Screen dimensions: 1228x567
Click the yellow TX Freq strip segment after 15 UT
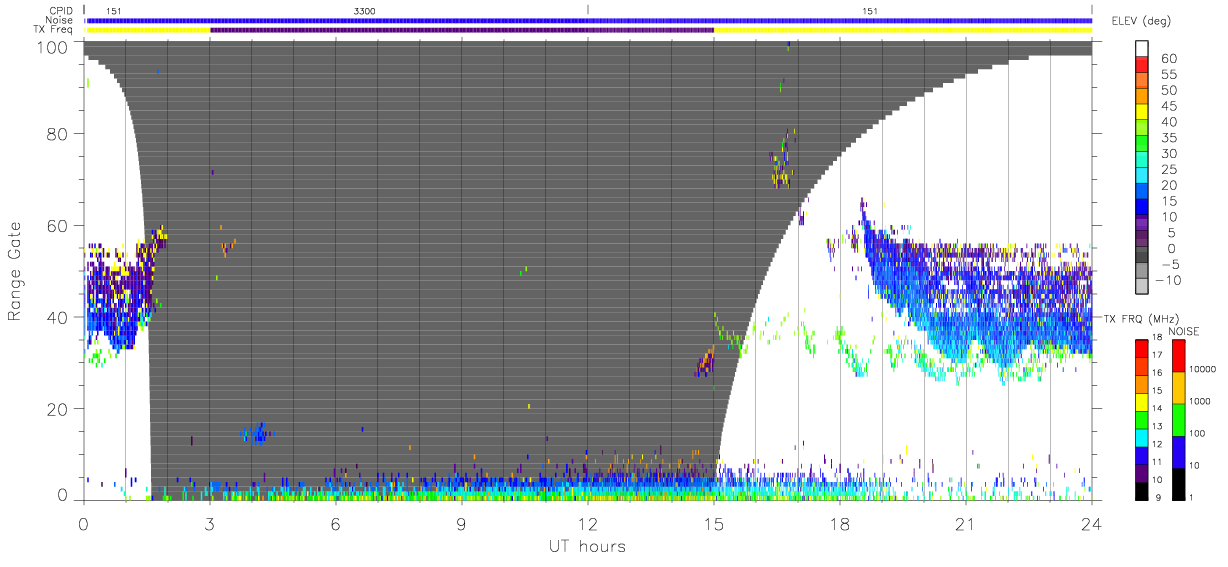[x=903, y=30]
